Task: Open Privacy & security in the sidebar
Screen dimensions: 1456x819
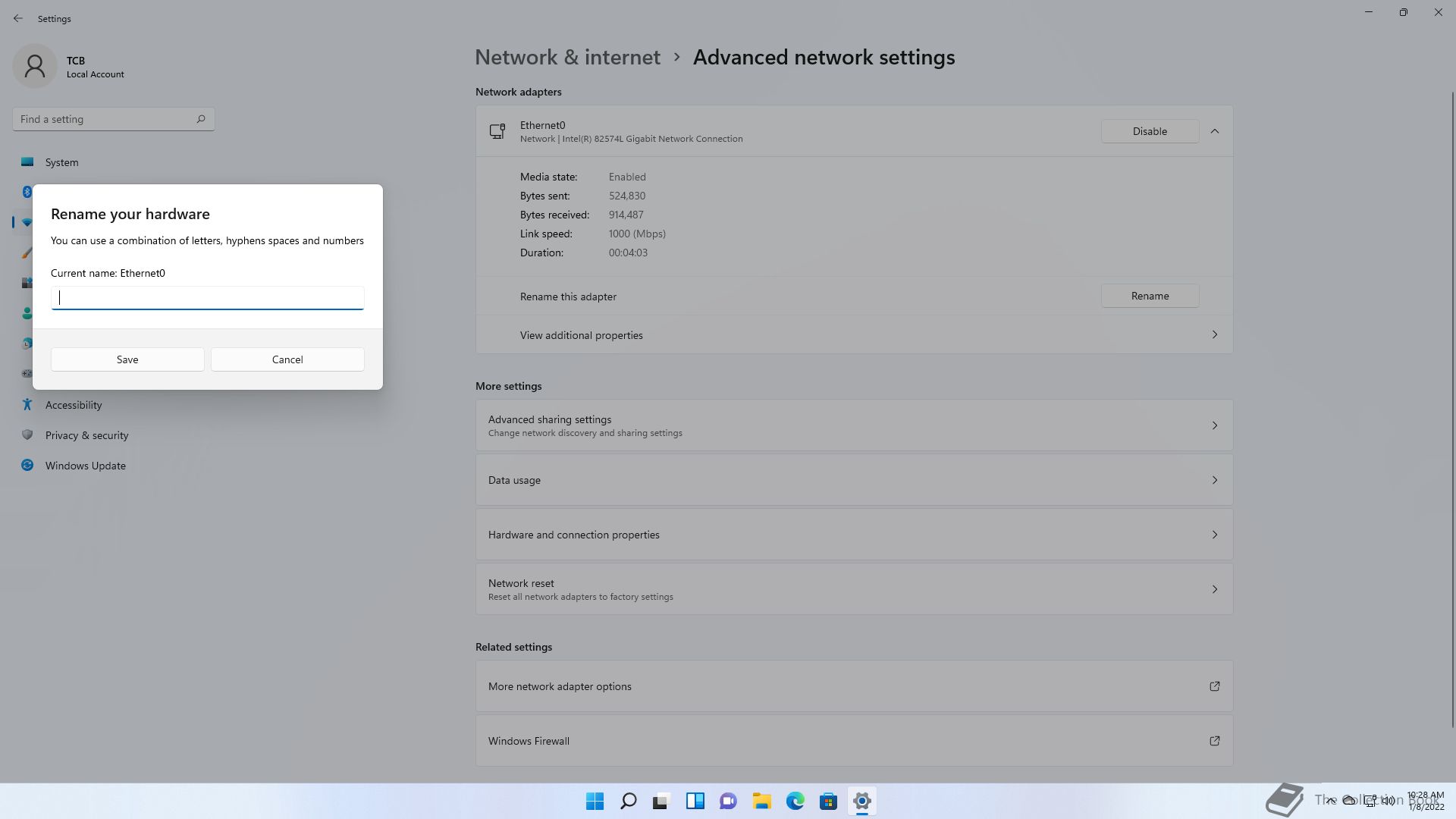Action: (114, 435)
